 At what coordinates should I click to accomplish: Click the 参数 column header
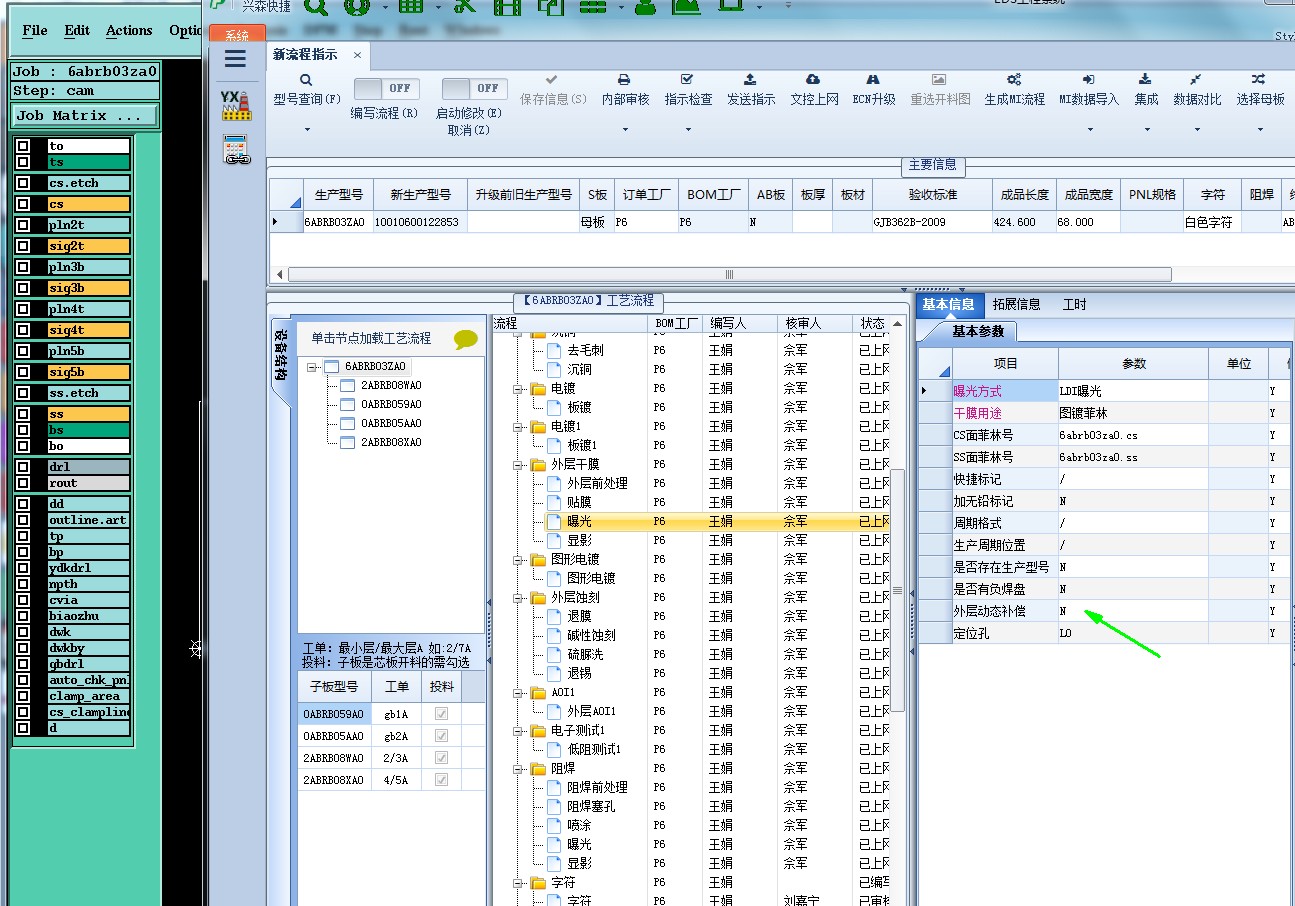tap(1133, 363)
